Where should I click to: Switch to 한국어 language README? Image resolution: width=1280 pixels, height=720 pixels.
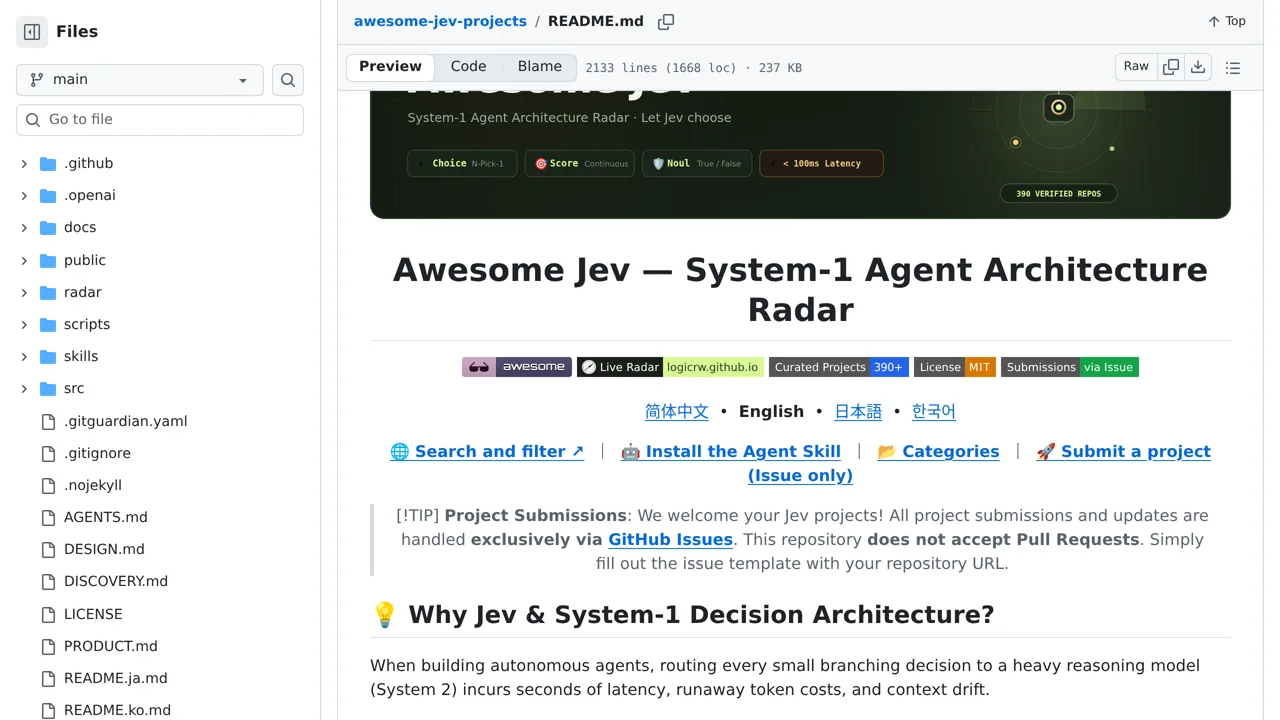point(934,412)
